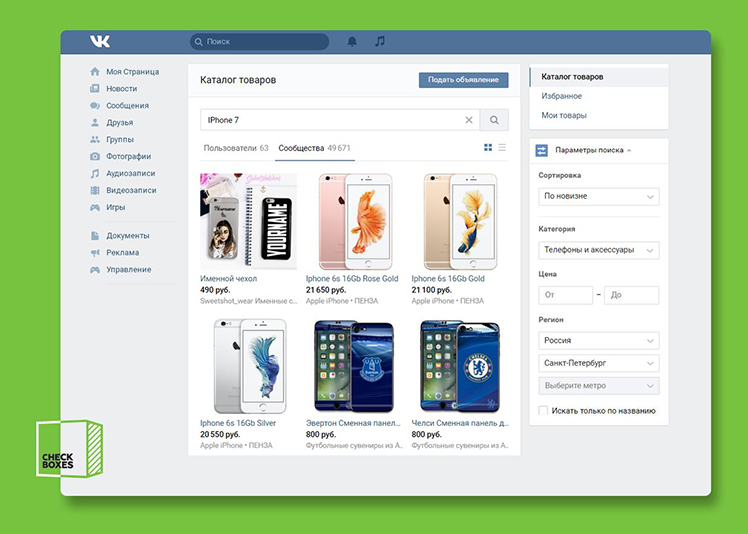748x534 pixels.
Task: Click the Silver iPhone thumbnail
Action: (250, 366)
